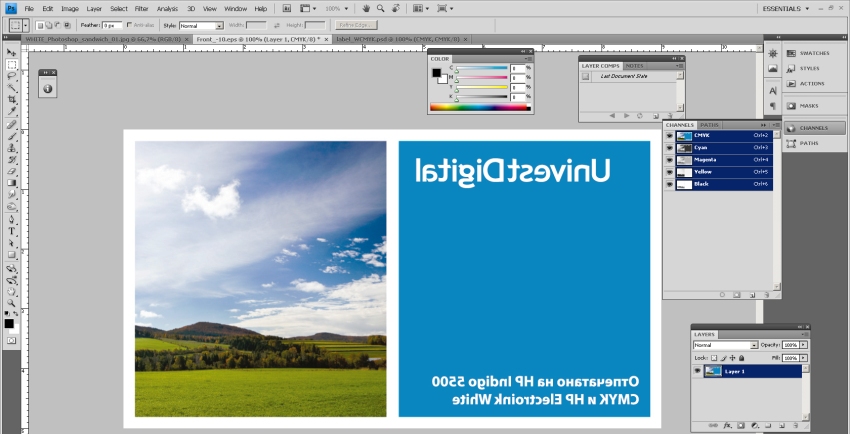850x434 pixels.
Task: Select the Type tool
Action: [x=11, y=231]
